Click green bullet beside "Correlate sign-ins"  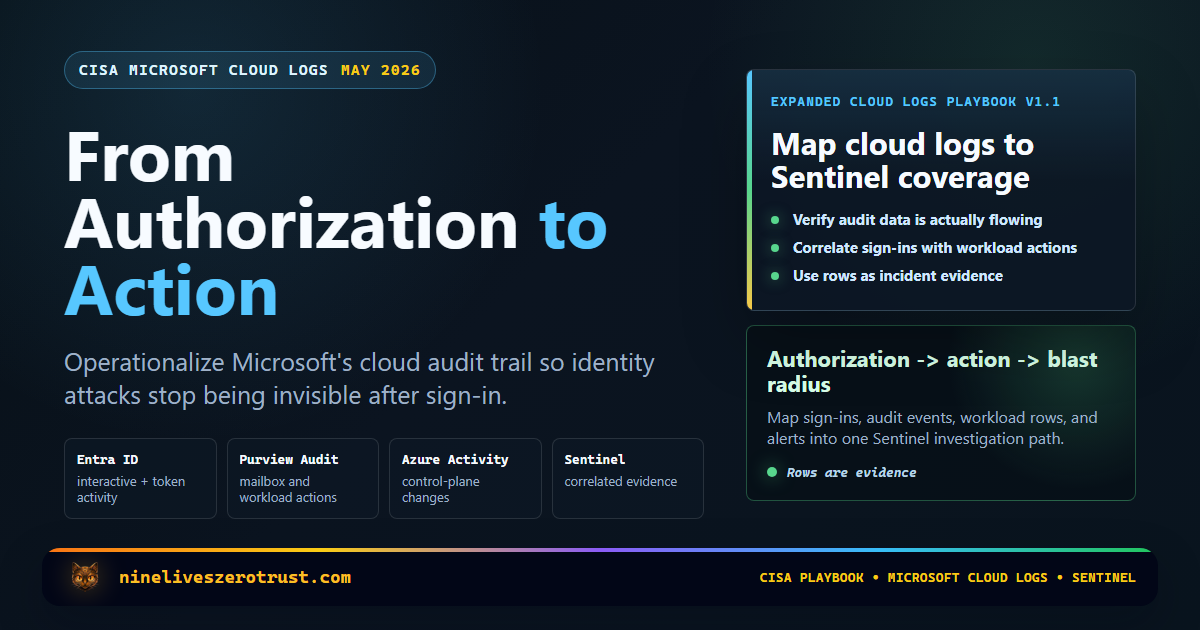(775, 248)
